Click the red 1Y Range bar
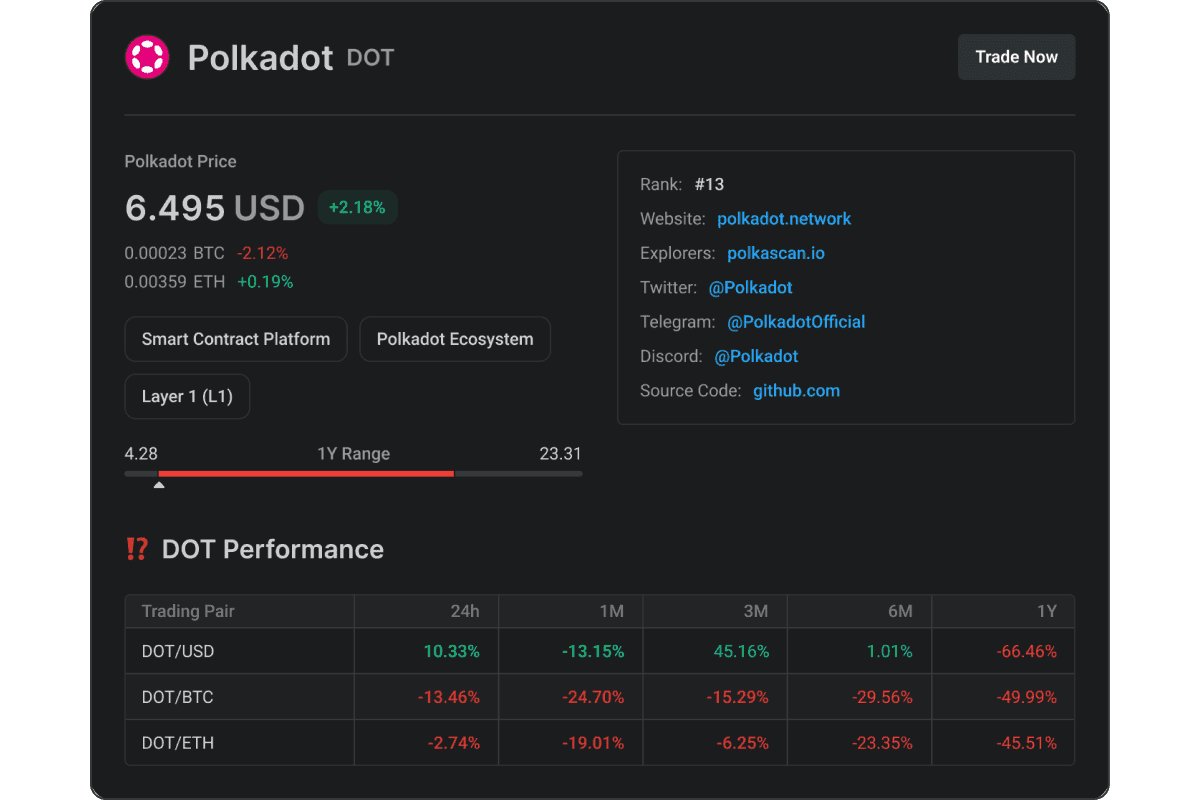The height and width of the screenshot is (800, 1200). coord(306,473)
